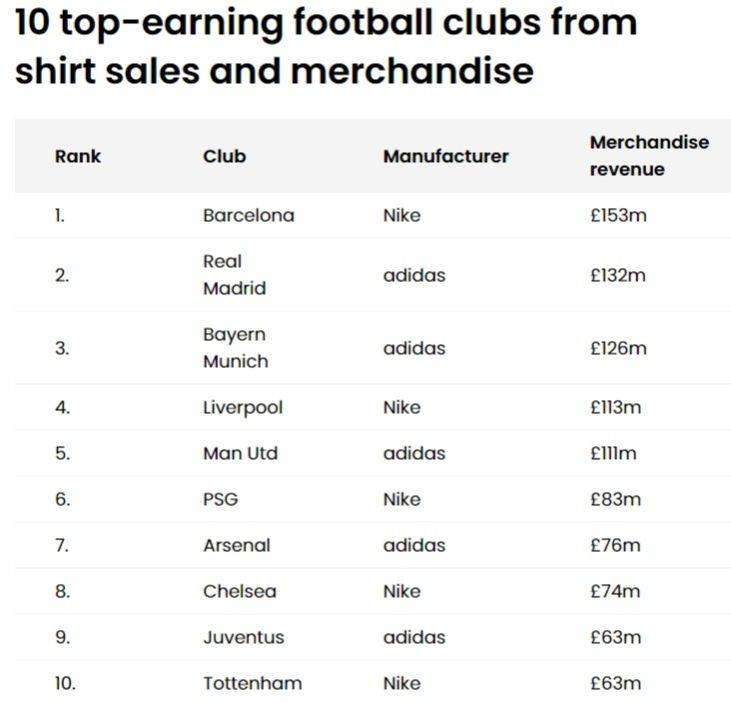Select the £132m revenue figure
The height and width of the screenshot is (703, 731).
click(618, 275)
